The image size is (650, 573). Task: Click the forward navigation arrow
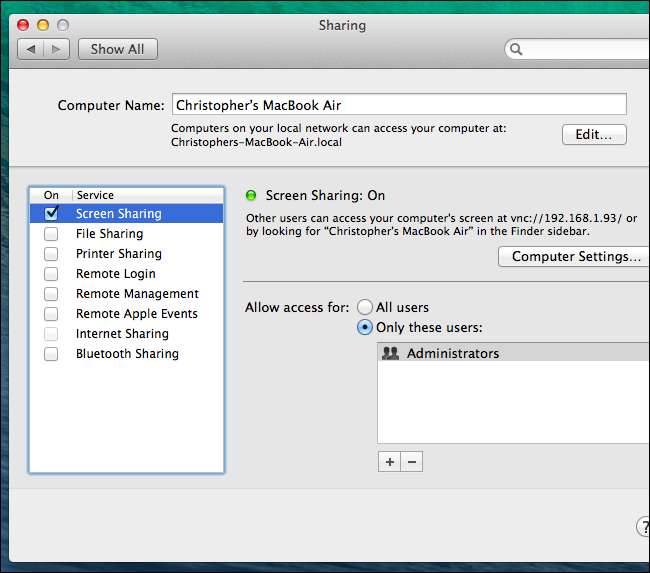tap(58, 49)
